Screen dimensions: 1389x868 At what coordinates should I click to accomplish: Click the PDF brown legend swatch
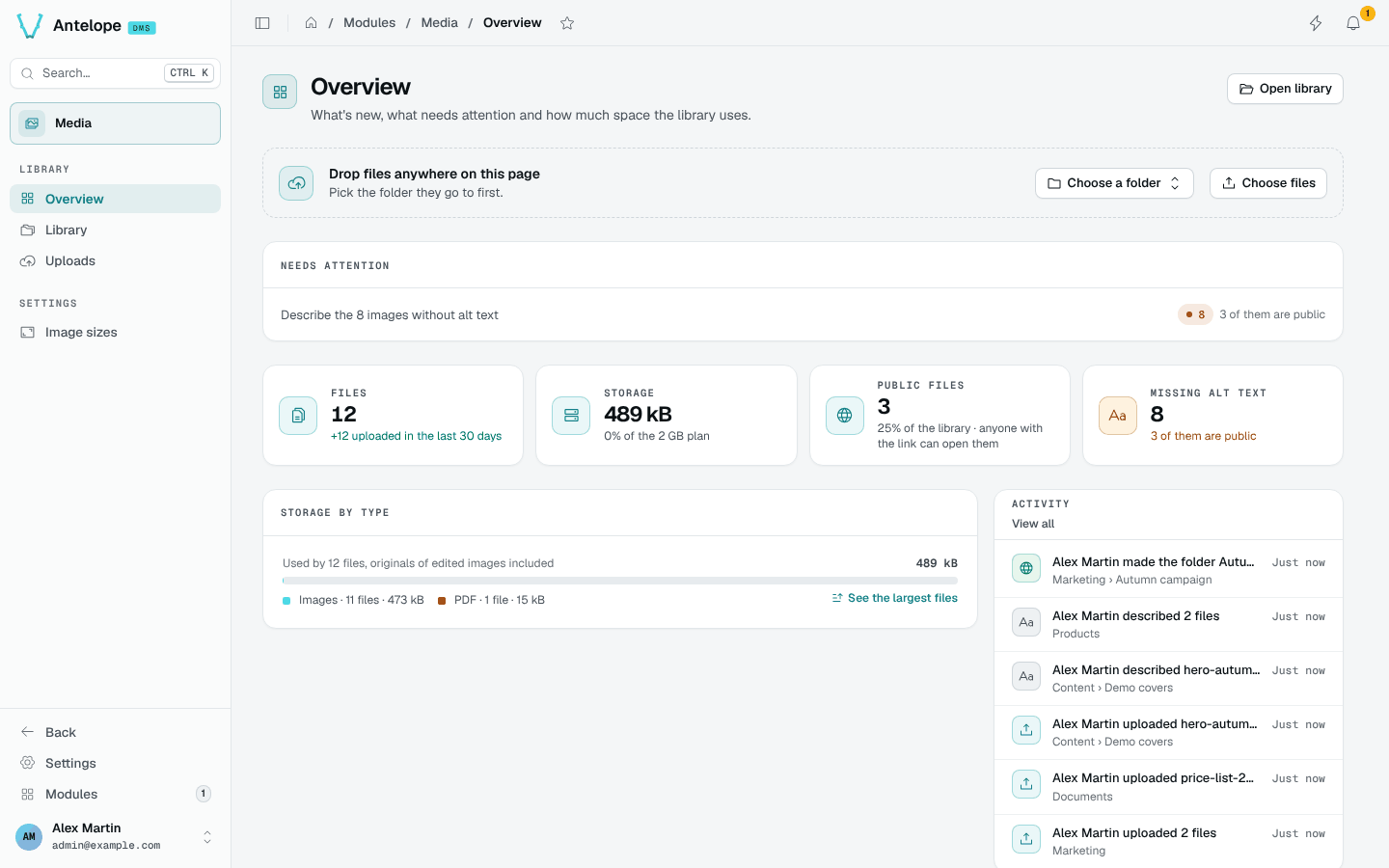click(x=442, y=601)
